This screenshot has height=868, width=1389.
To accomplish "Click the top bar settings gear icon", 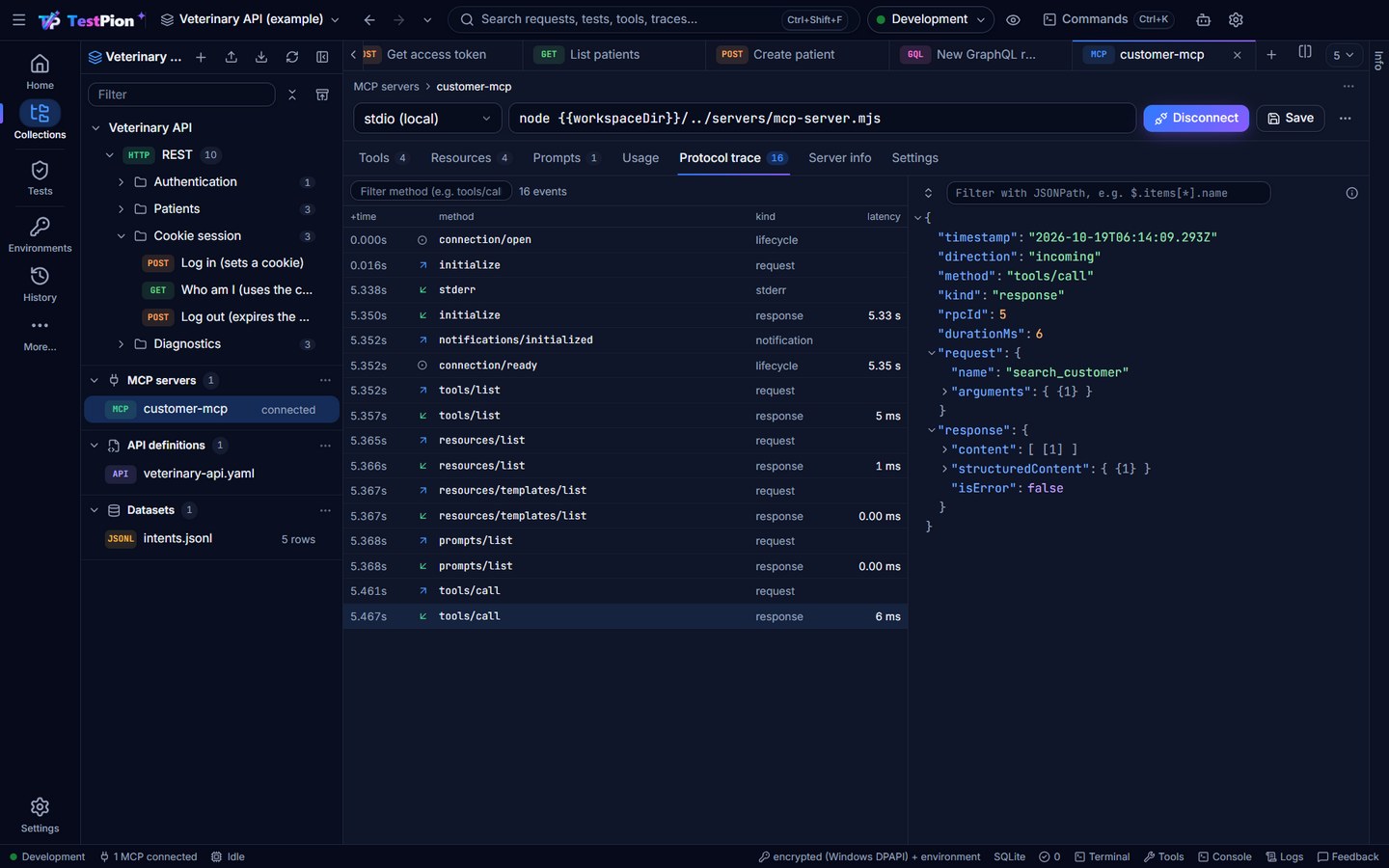I will pos(1236,19).
